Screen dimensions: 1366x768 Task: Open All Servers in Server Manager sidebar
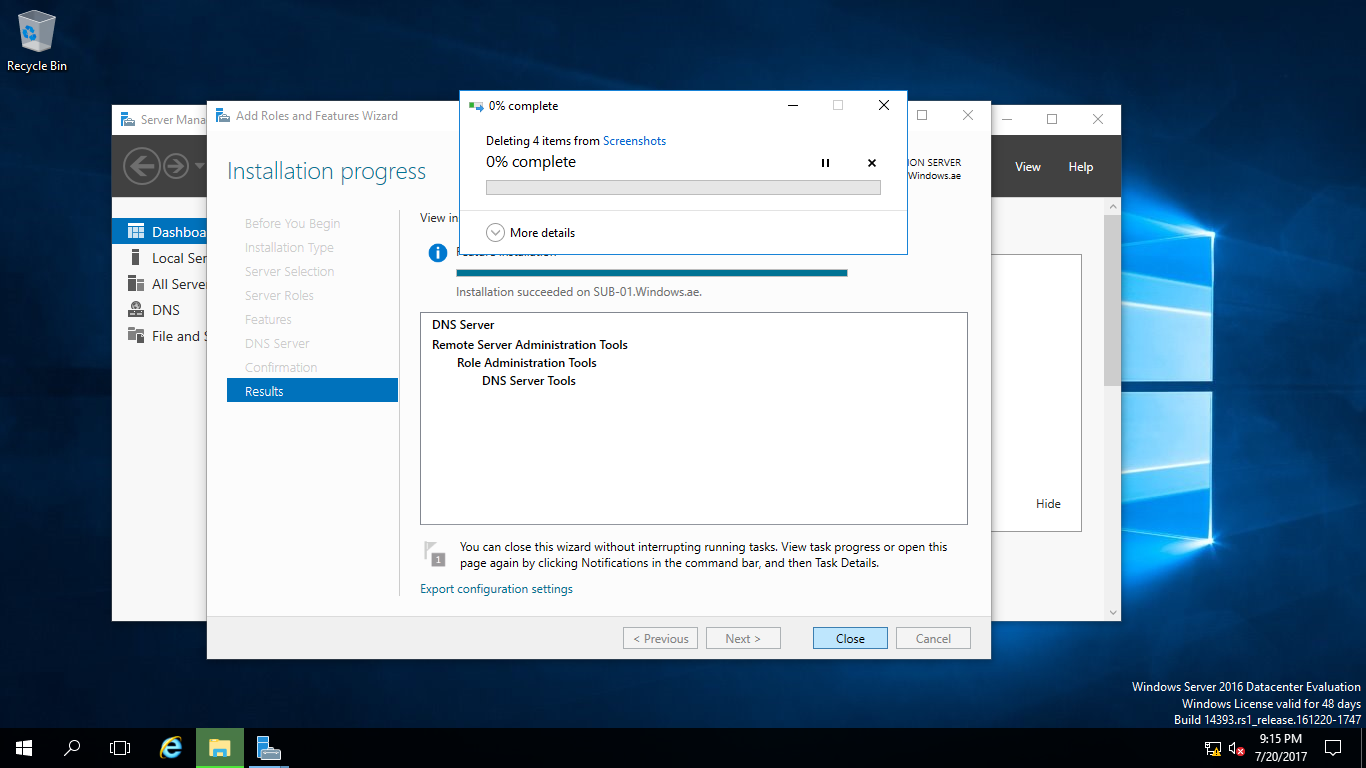coord(160,284)
